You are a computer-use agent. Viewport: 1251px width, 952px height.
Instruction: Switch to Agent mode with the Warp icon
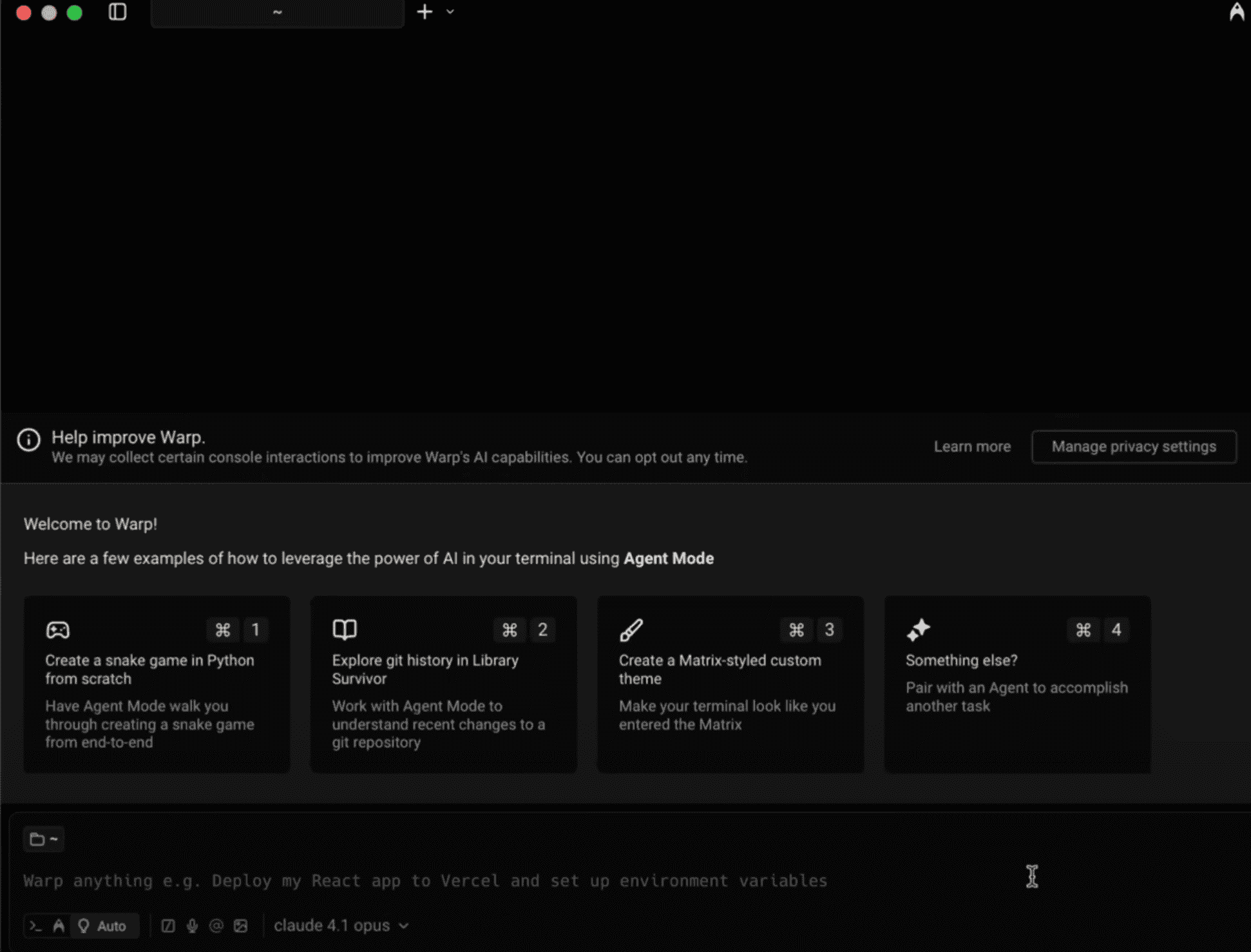[59, 926]
